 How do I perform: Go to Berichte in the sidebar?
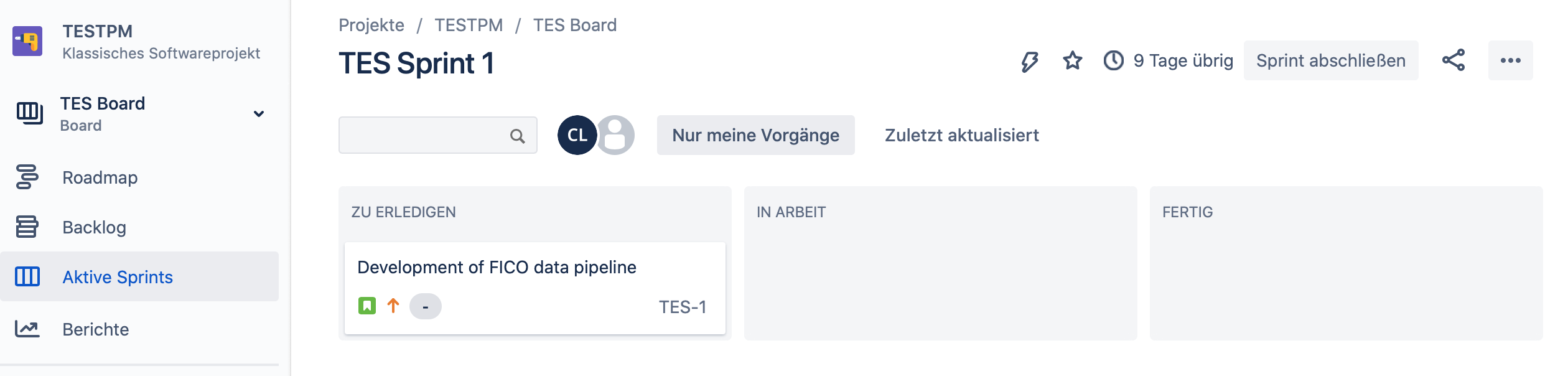(x=95, y=329)
